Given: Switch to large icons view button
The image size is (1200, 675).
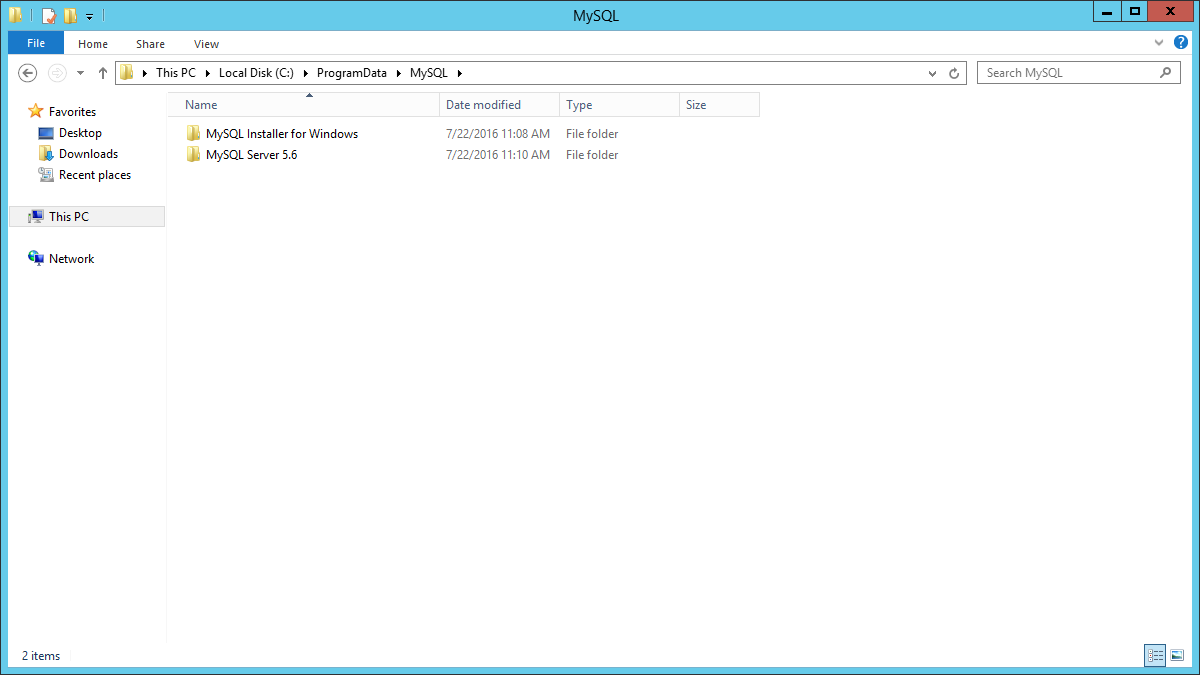Looking at the screenshot, I should pos(1178,656).
